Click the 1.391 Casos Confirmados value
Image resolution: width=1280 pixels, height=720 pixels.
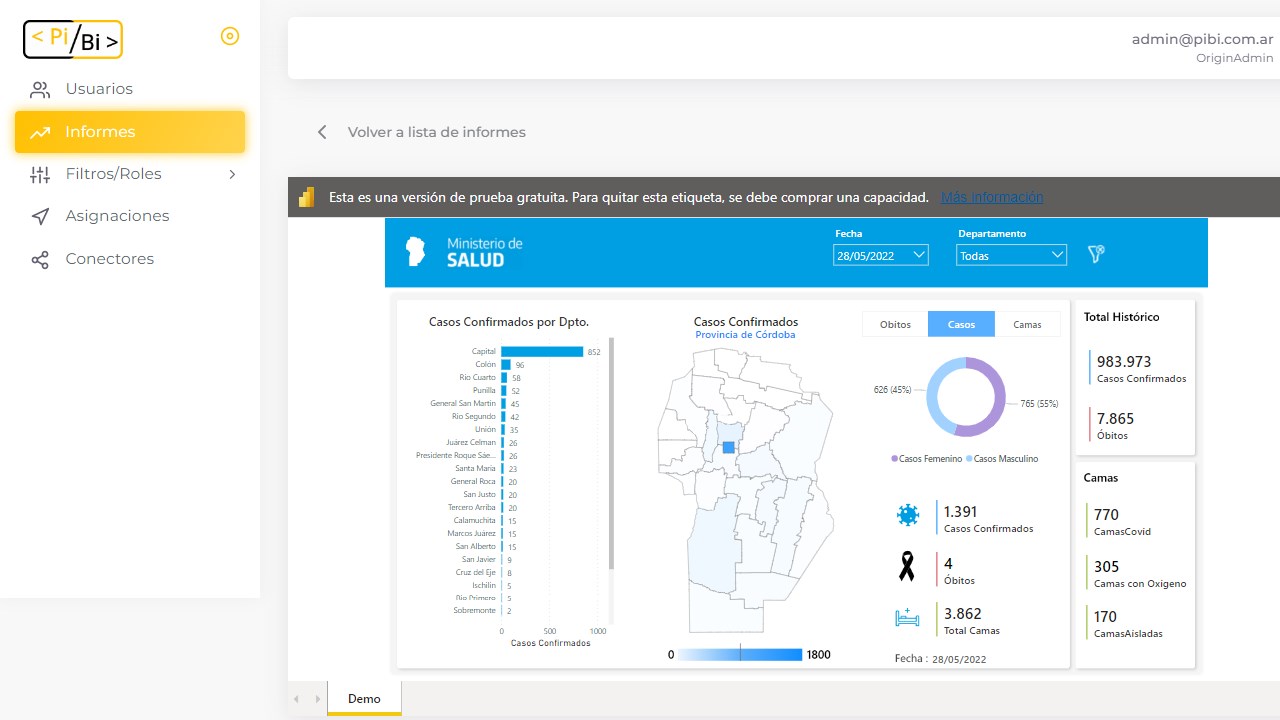960,511
